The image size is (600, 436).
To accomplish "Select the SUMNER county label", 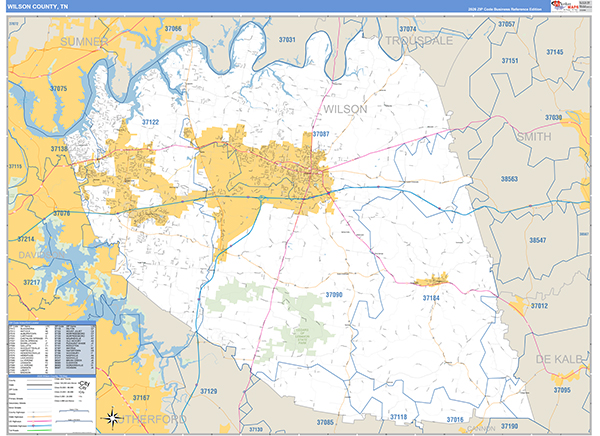I will [84, 41].
